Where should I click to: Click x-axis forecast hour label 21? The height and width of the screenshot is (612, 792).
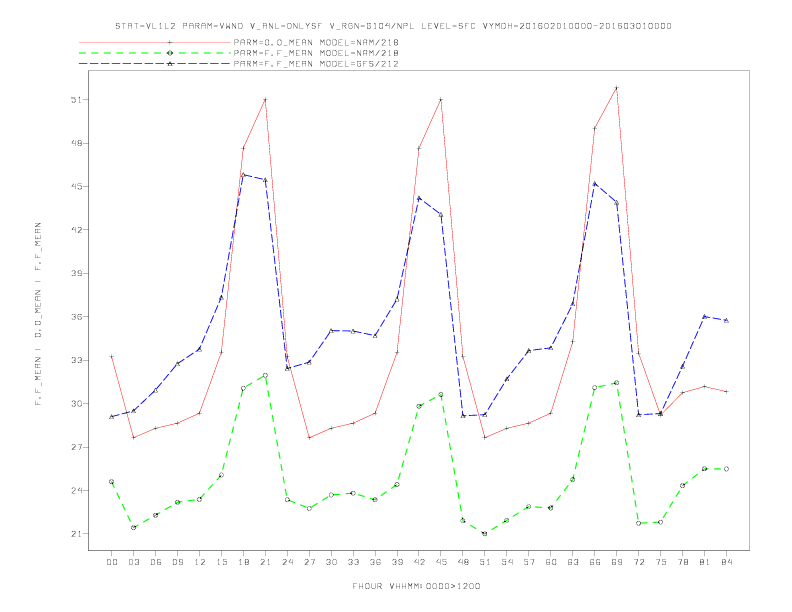(x=266, y=562)
